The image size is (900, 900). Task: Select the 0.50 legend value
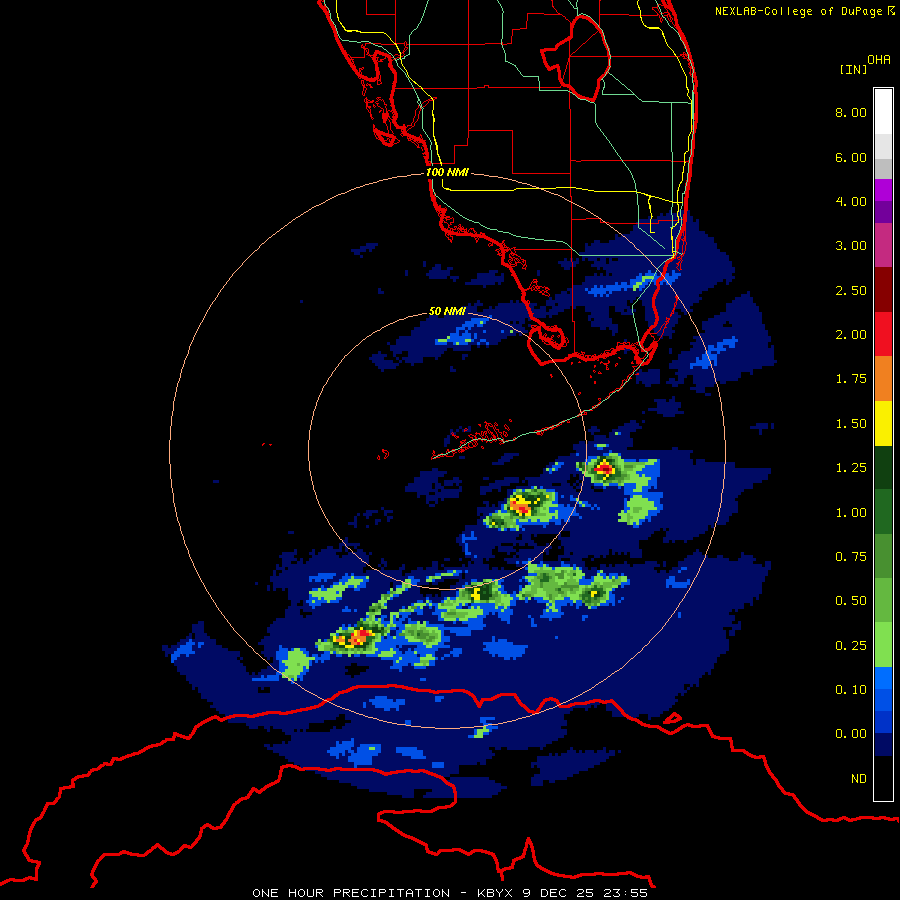(851, 601)
